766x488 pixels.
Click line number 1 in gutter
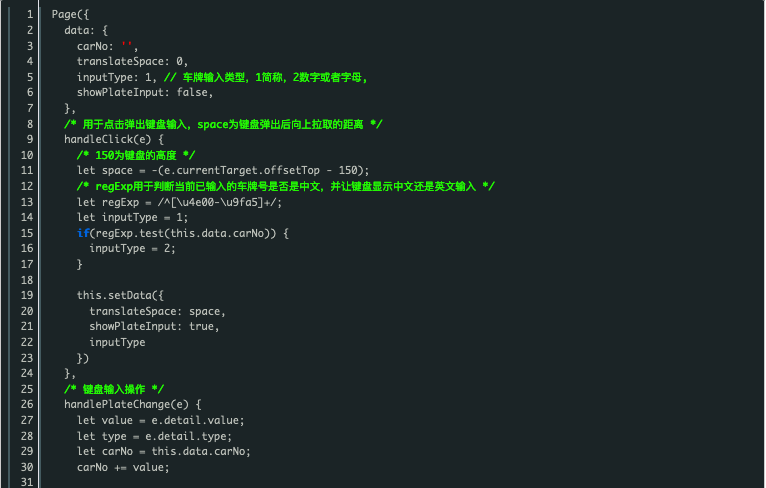click(30, 15)
